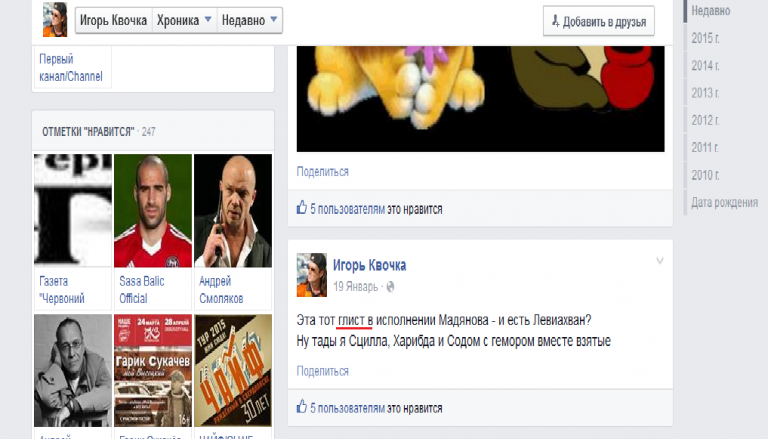
Task: Select the Игорь Квочка tab in the top bar
Action: point(114,20)
